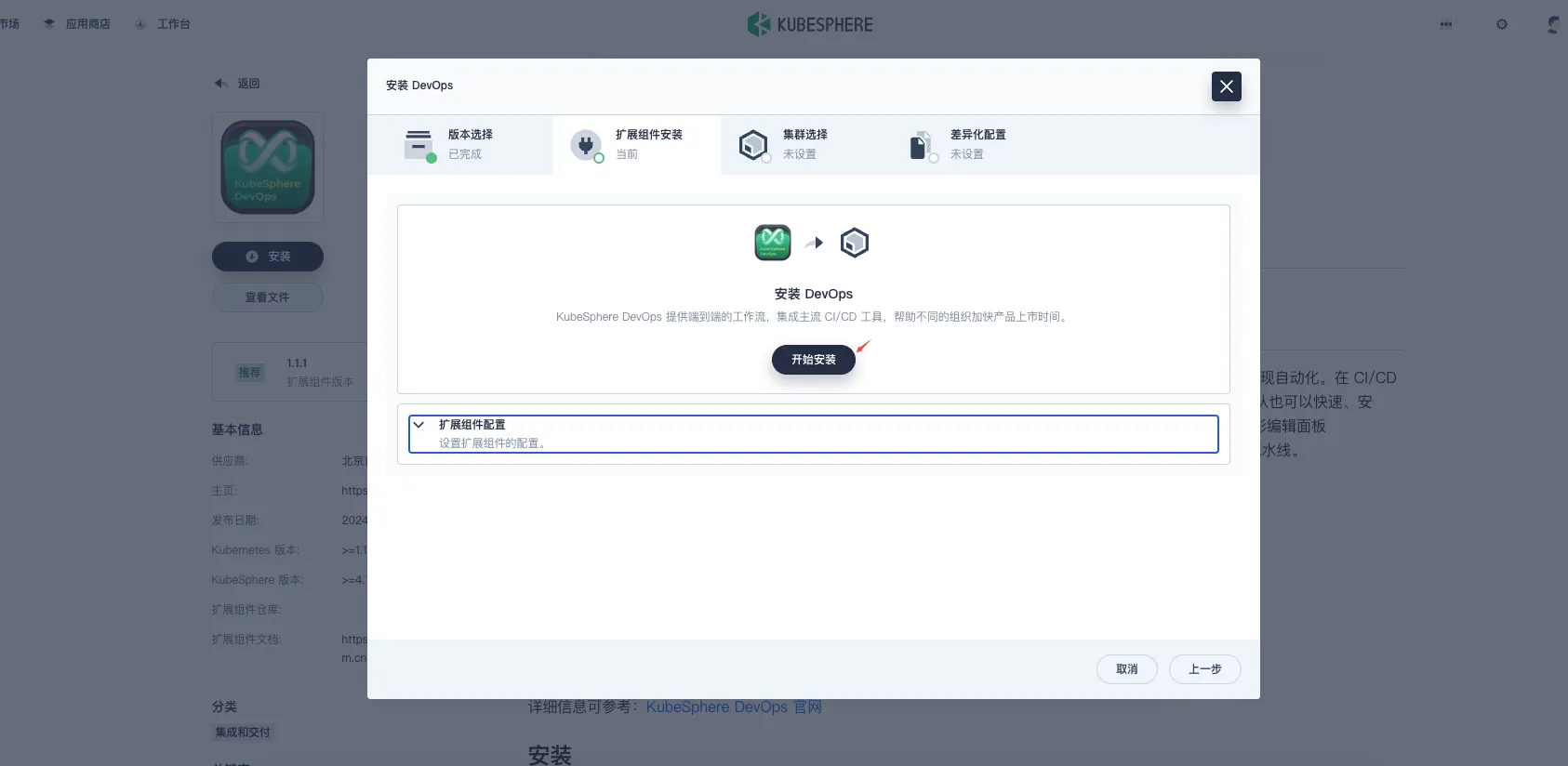The height and width of the screenshot is (766, 1568).
Task: Click the KubeSphere 版本 label
Action: click(x=258, y=580)
